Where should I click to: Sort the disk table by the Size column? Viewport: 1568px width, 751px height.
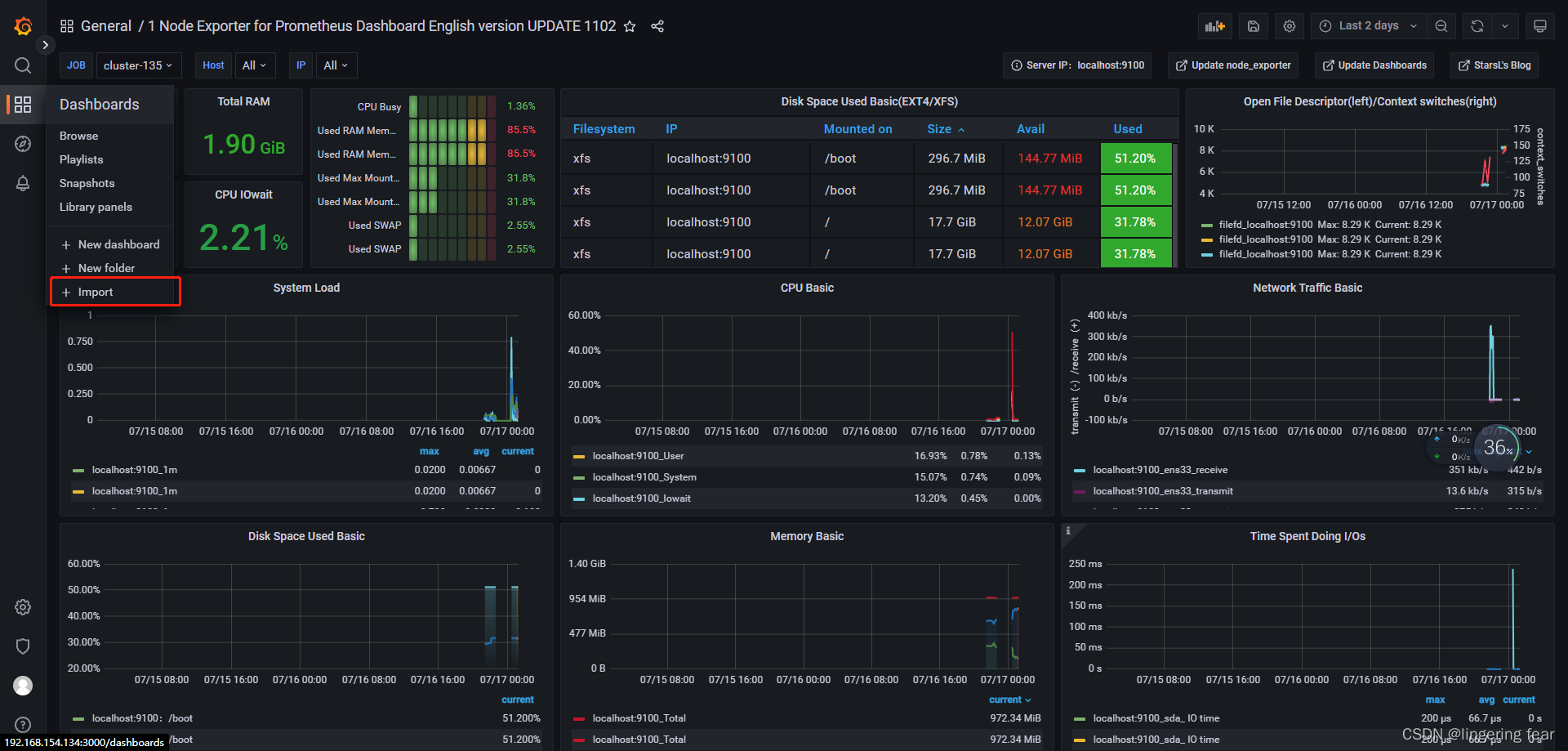(x=941, y=128)
